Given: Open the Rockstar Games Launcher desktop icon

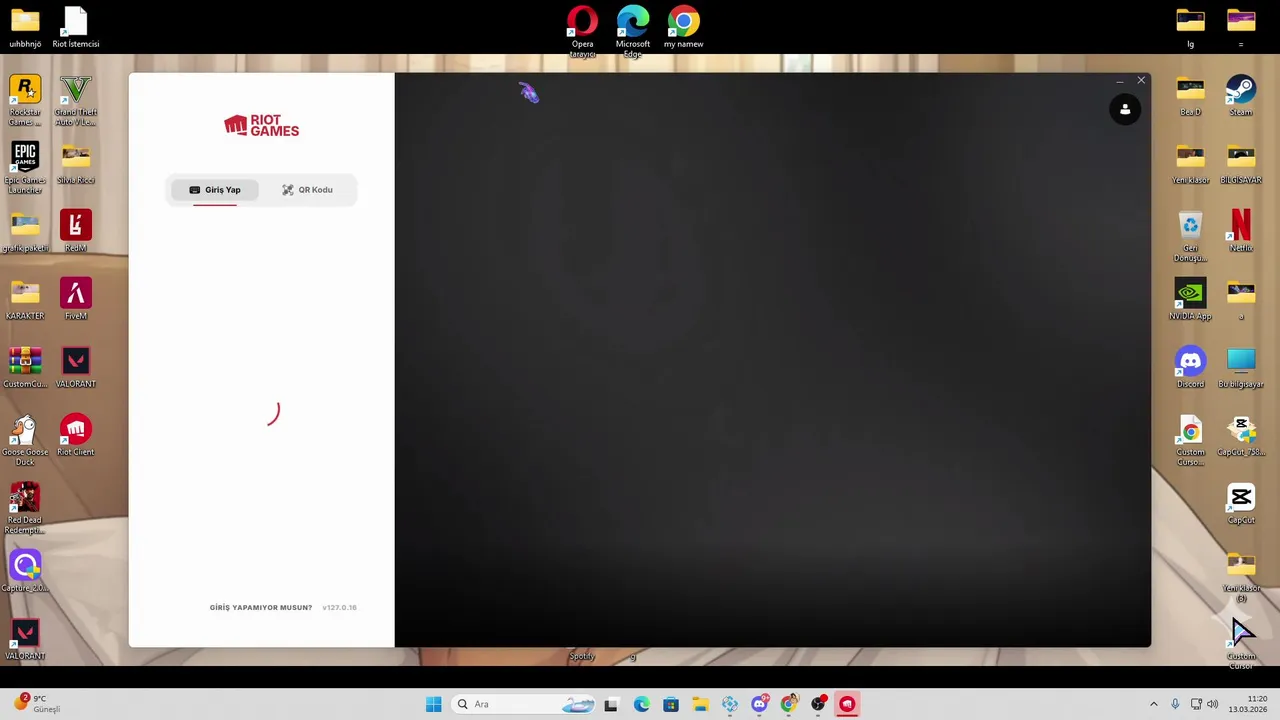Looking at the screenshot, I should pos(25,100).
